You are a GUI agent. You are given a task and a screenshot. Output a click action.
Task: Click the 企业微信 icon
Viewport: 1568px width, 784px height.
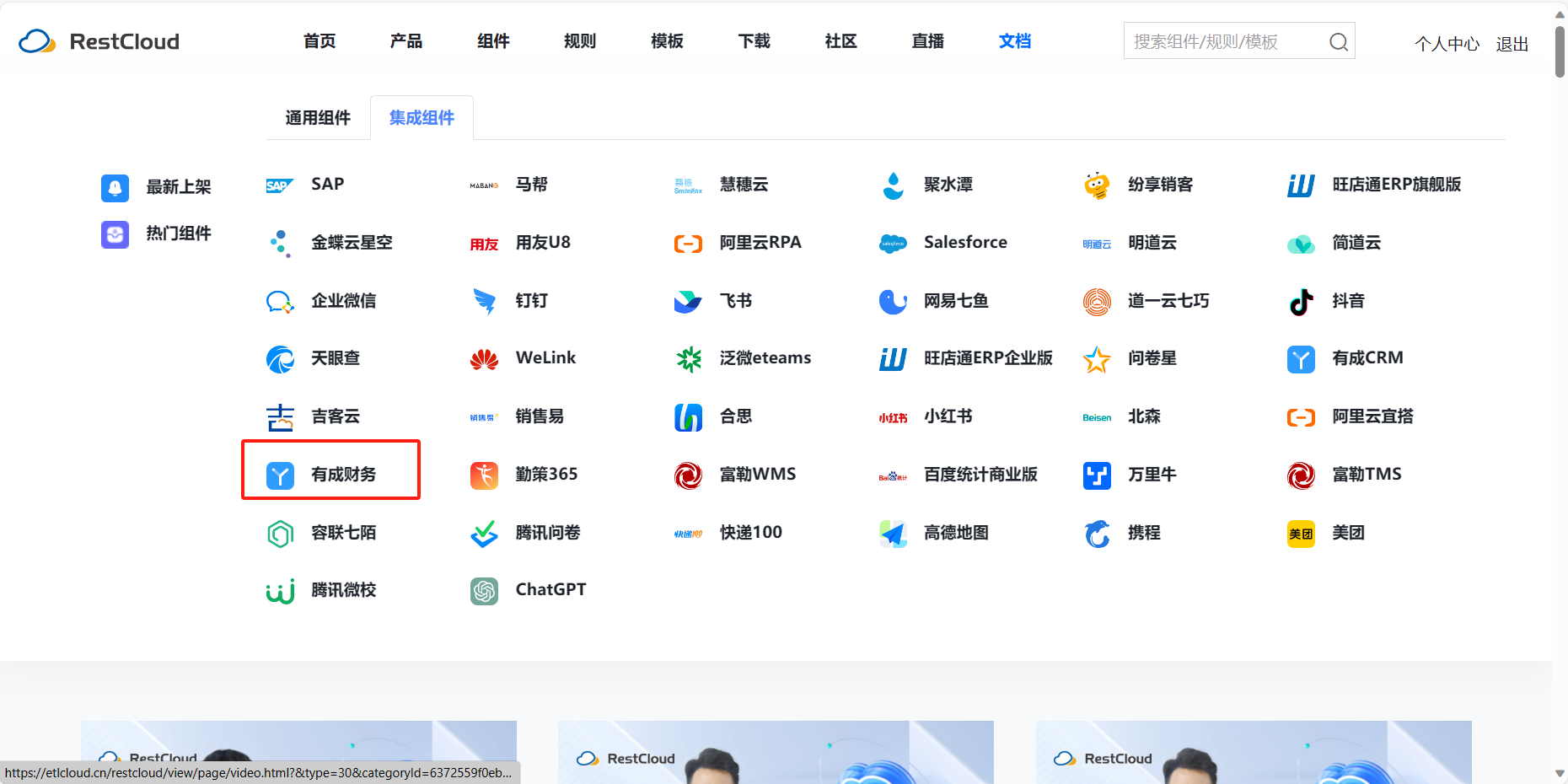pyautogui.click(x=280, y=301)
